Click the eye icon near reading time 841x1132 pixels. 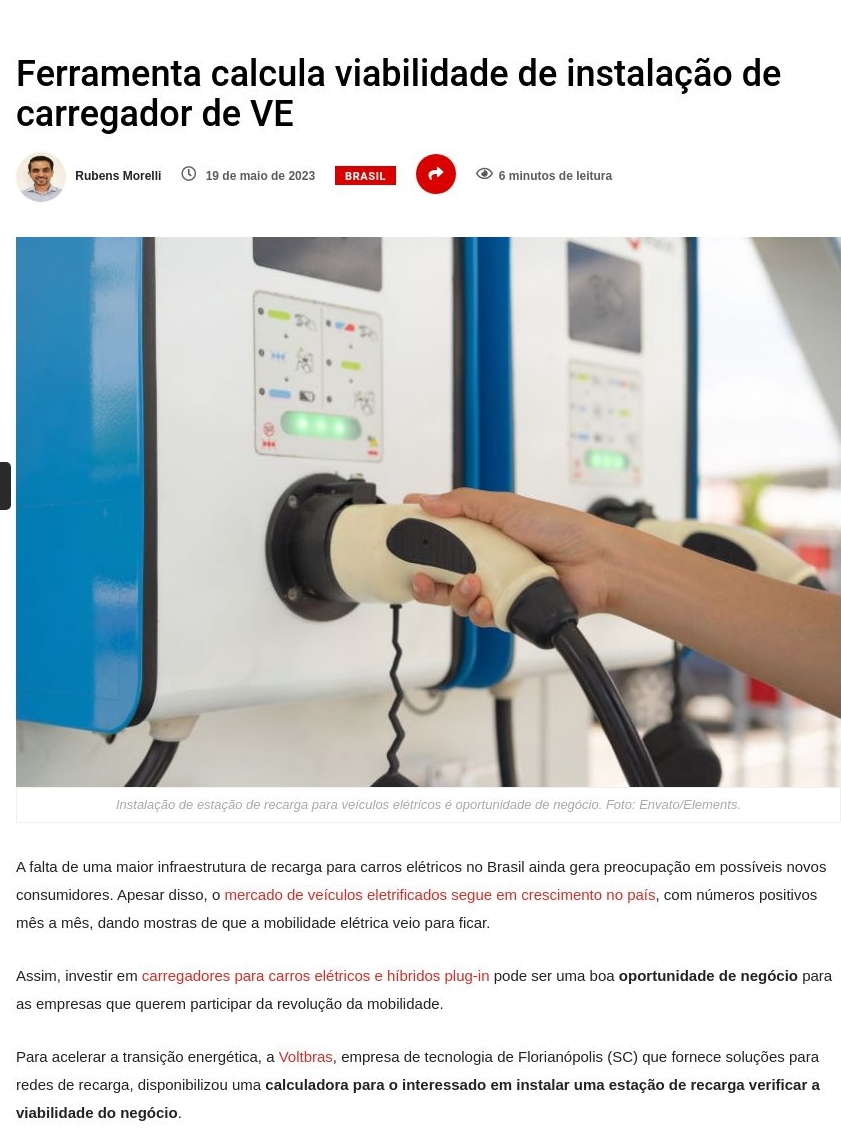[x=484, y=174]
